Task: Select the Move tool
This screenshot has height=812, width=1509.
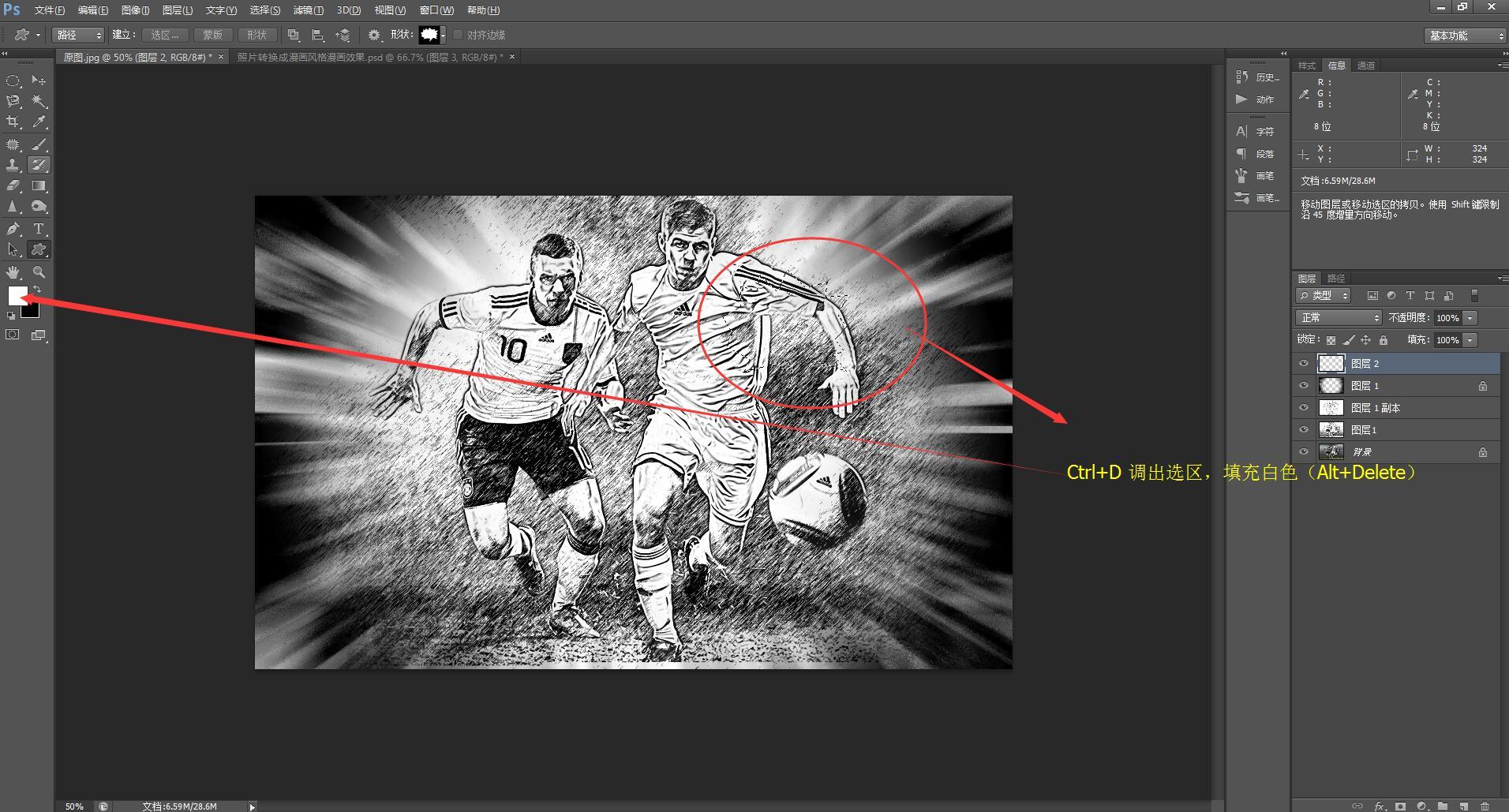Action: click(38, 80)
